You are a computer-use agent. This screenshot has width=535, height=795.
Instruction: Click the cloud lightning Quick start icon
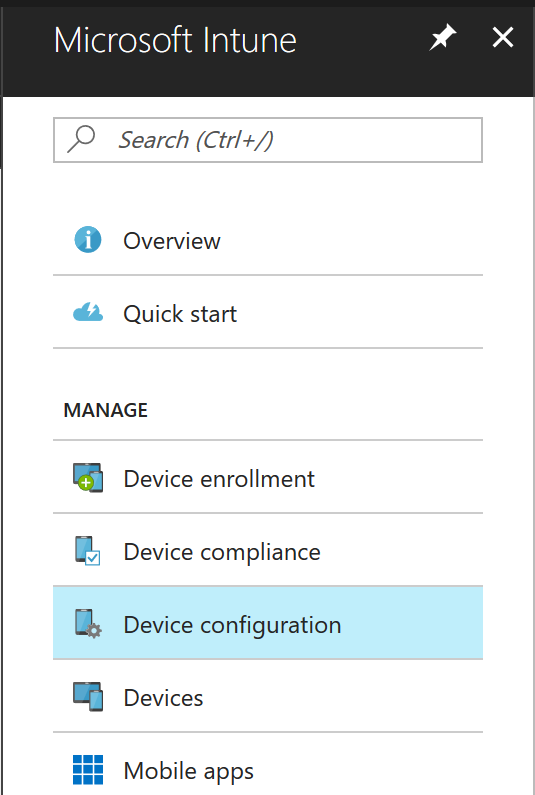click(x=88, y=312)
